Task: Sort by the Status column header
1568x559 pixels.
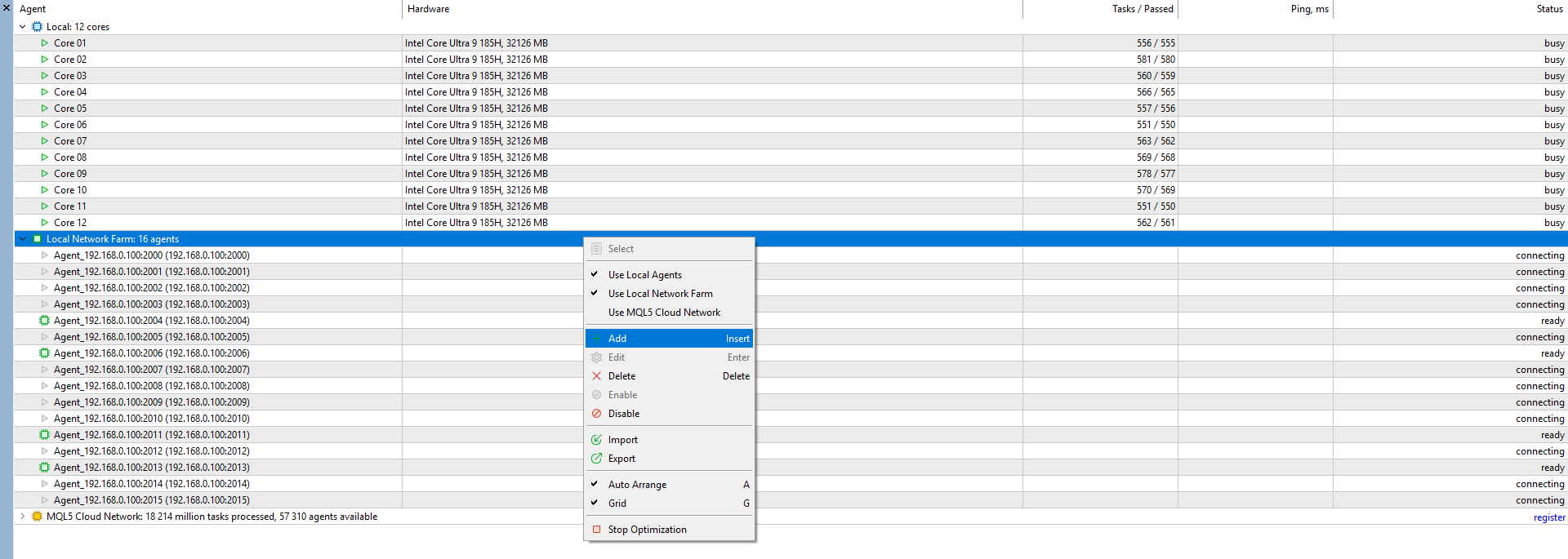Action: point(1450,9)
